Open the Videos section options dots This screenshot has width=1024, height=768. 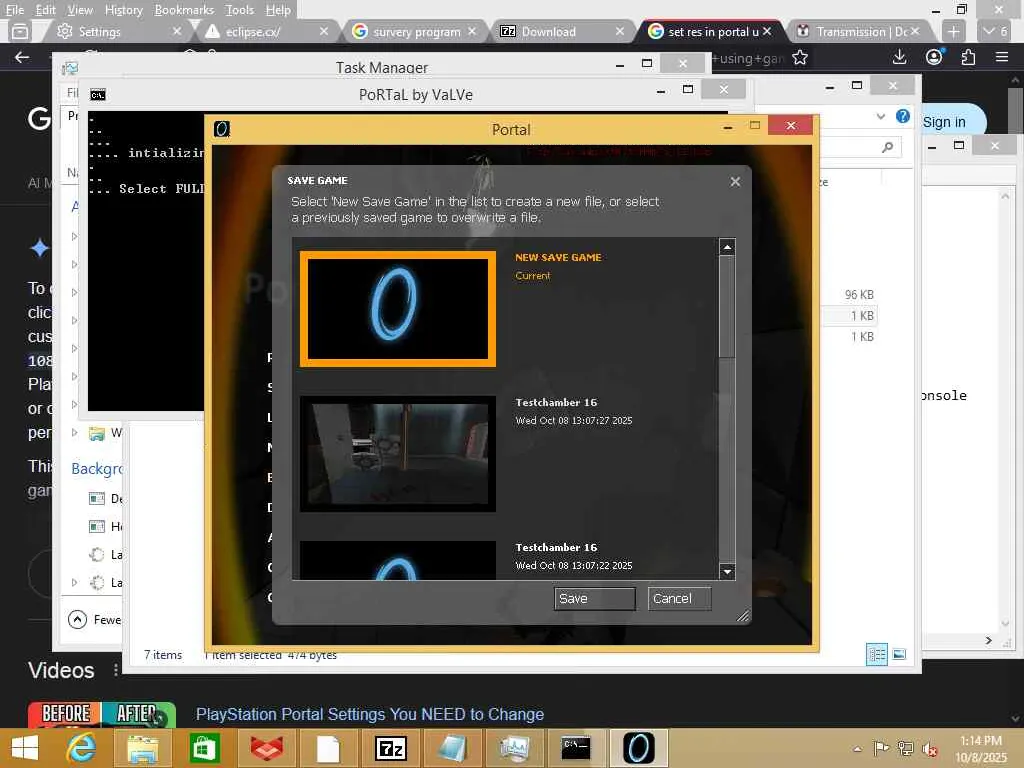click(x=116, y=670)
